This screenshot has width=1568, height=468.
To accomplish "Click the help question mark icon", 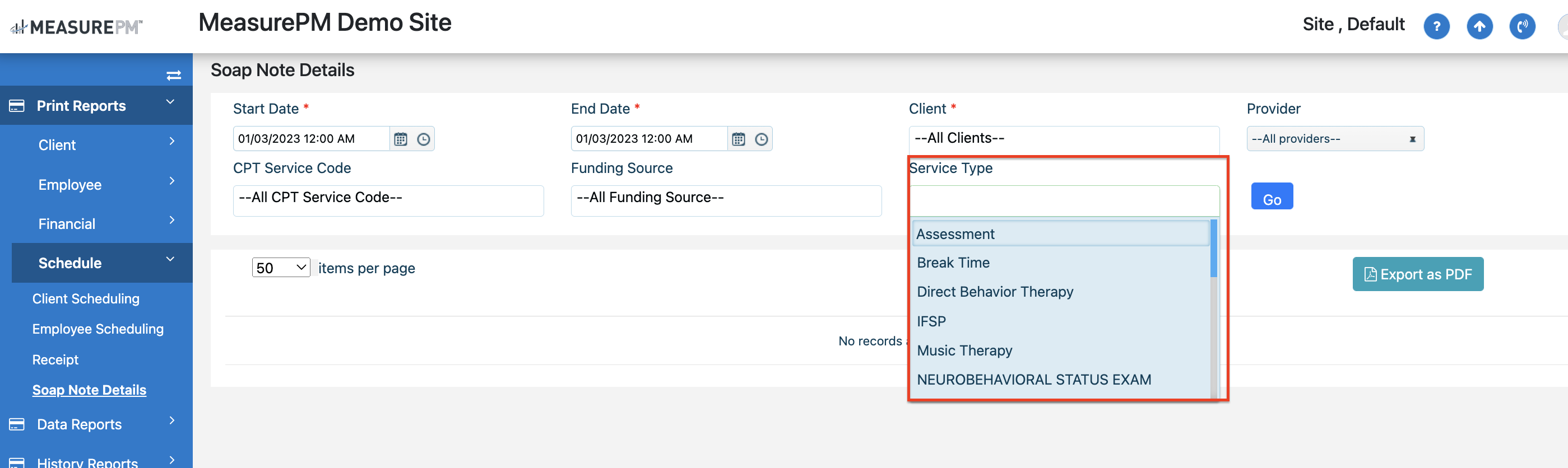I will pyautogui.click(x=1436, y=26).
